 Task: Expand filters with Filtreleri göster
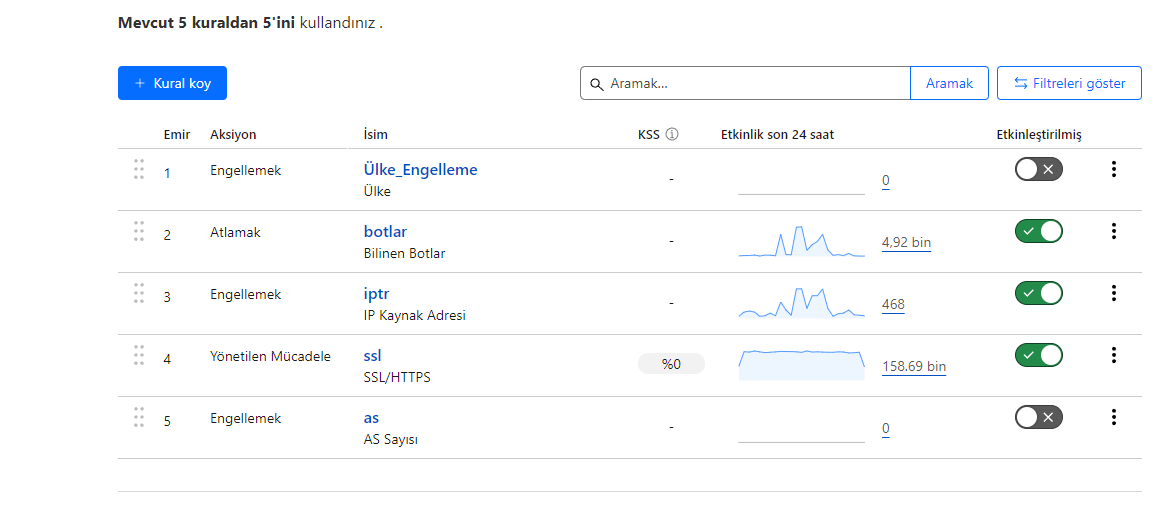[x=1069, y=83]
